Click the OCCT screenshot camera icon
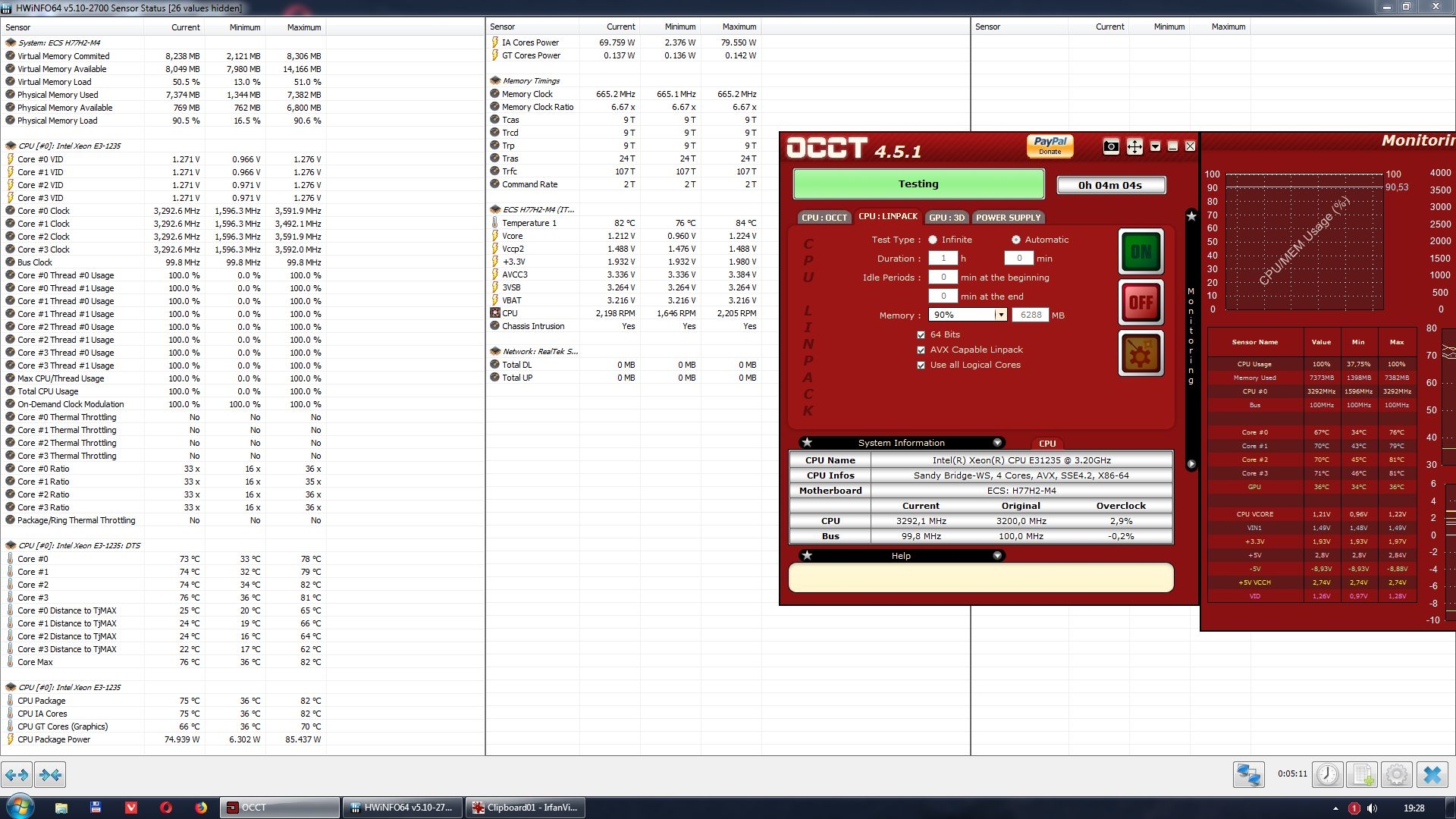The width and height of the screenshot is (1456, 819). (1111, 147)
